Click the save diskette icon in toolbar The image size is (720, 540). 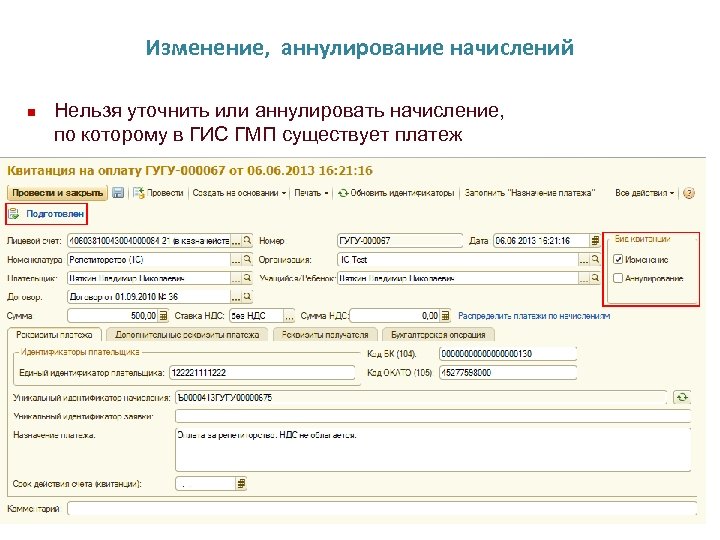(118, 193)
